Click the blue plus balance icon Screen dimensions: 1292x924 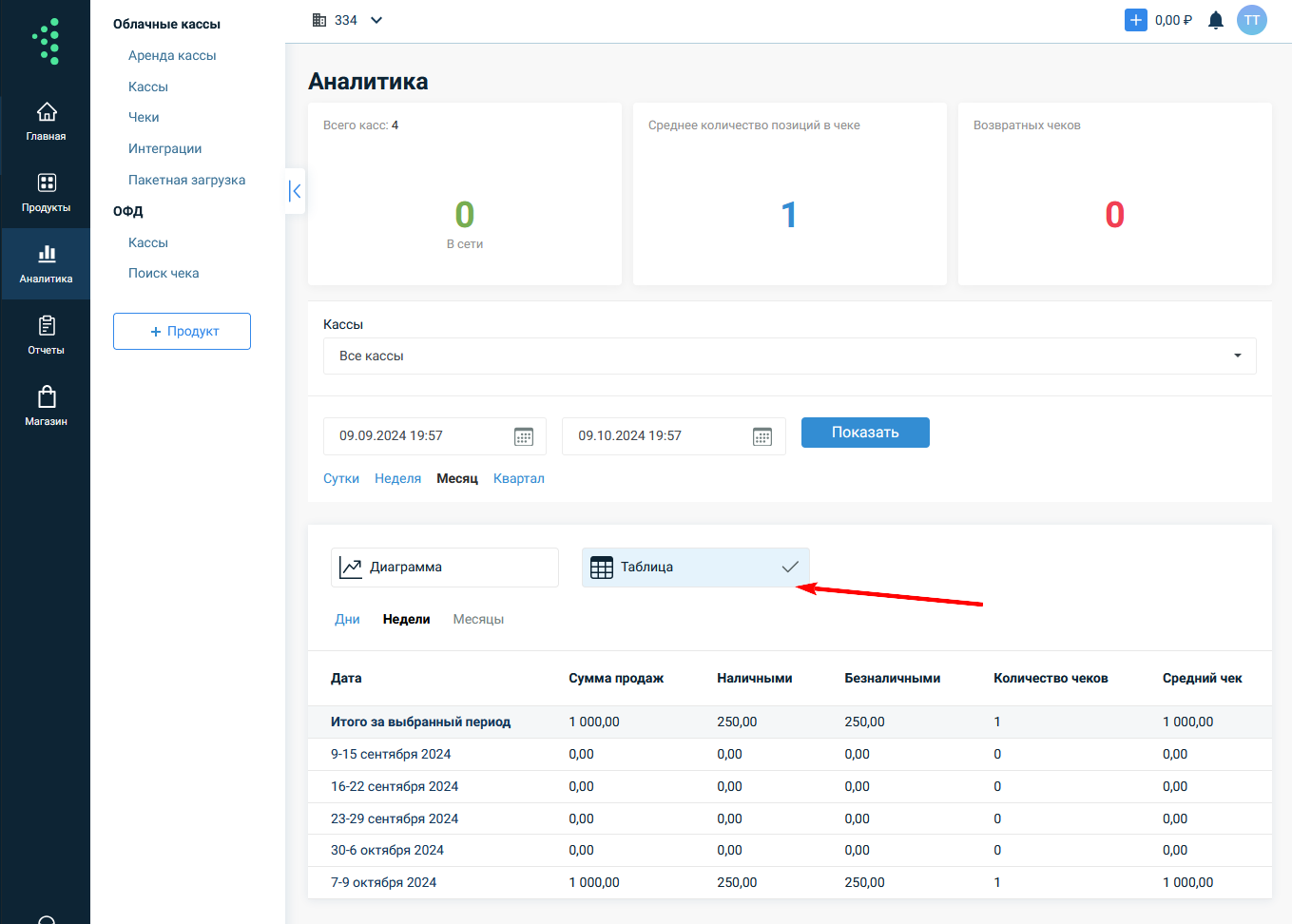coord(1135,20)
